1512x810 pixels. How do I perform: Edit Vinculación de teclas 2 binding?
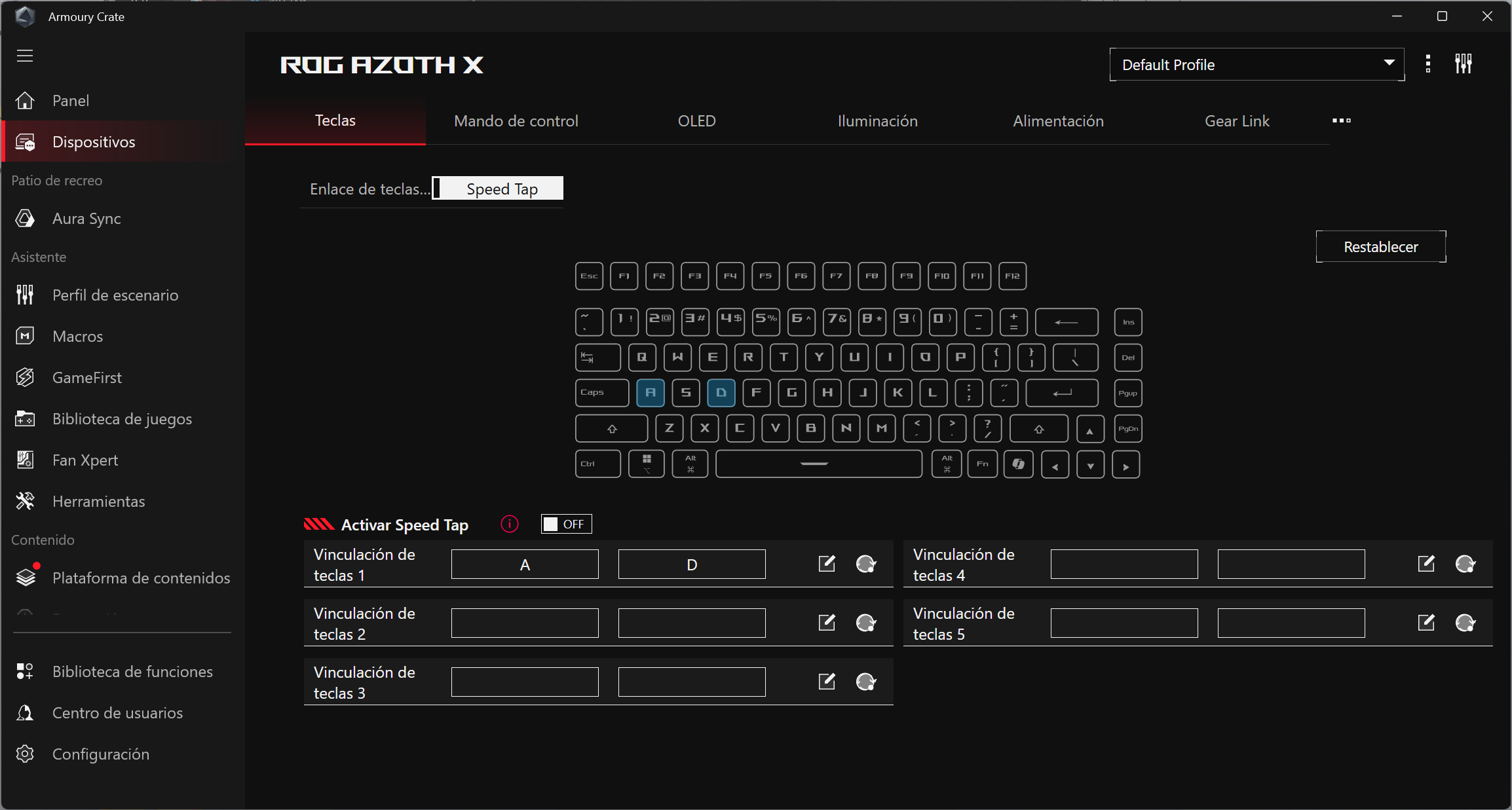[827, 623]
